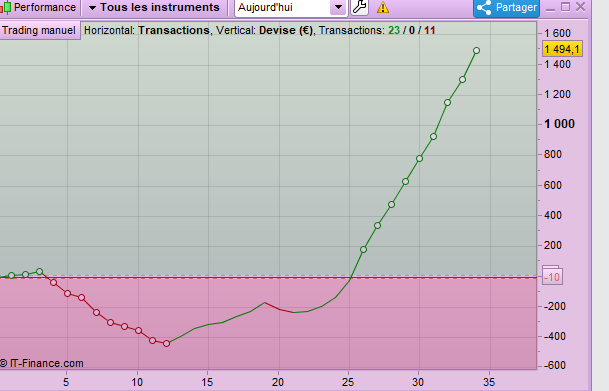Click the green data point at transaction 3
The height and width of the screenshot is (391, 609).
(39, 272)
